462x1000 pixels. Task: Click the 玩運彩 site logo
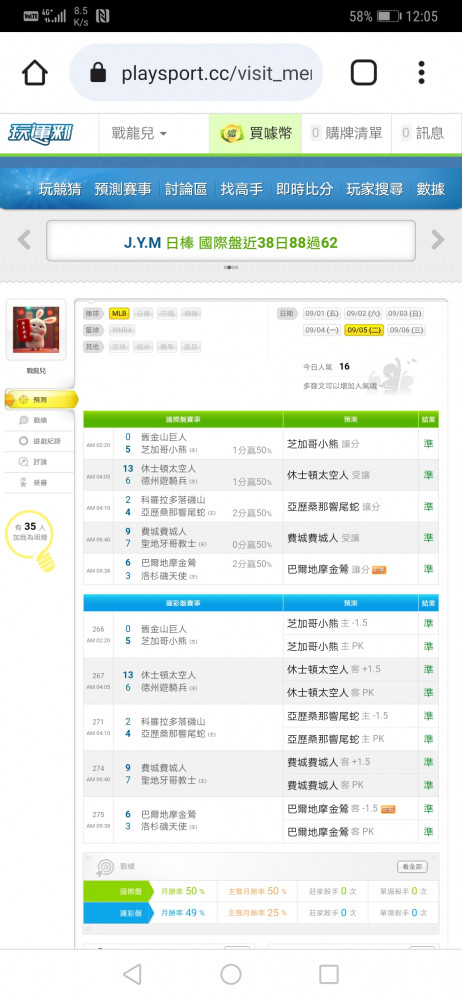pyautogui.click(x=41, y=133)
